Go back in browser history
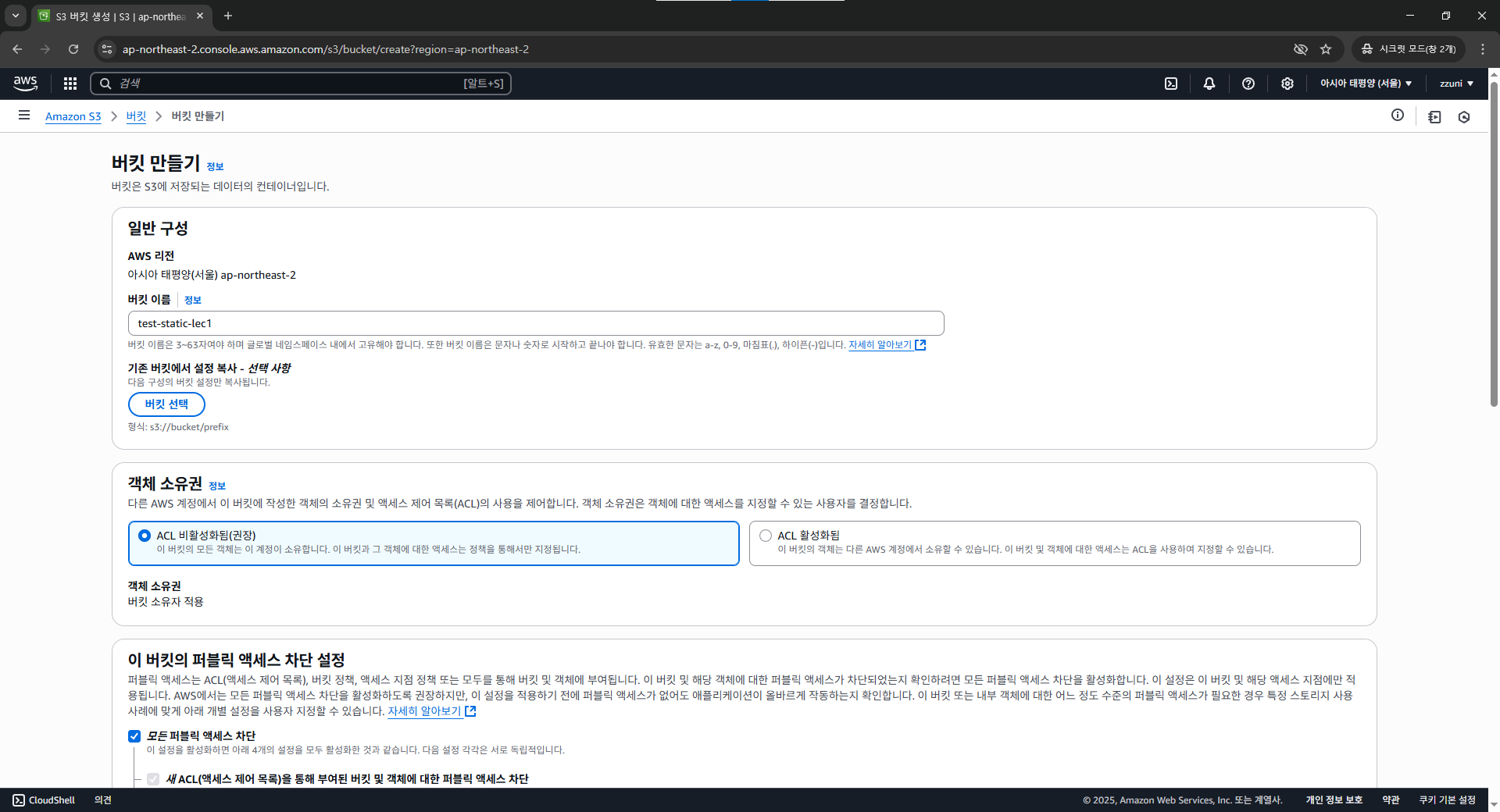1500x812 pixels. point(17,49)
